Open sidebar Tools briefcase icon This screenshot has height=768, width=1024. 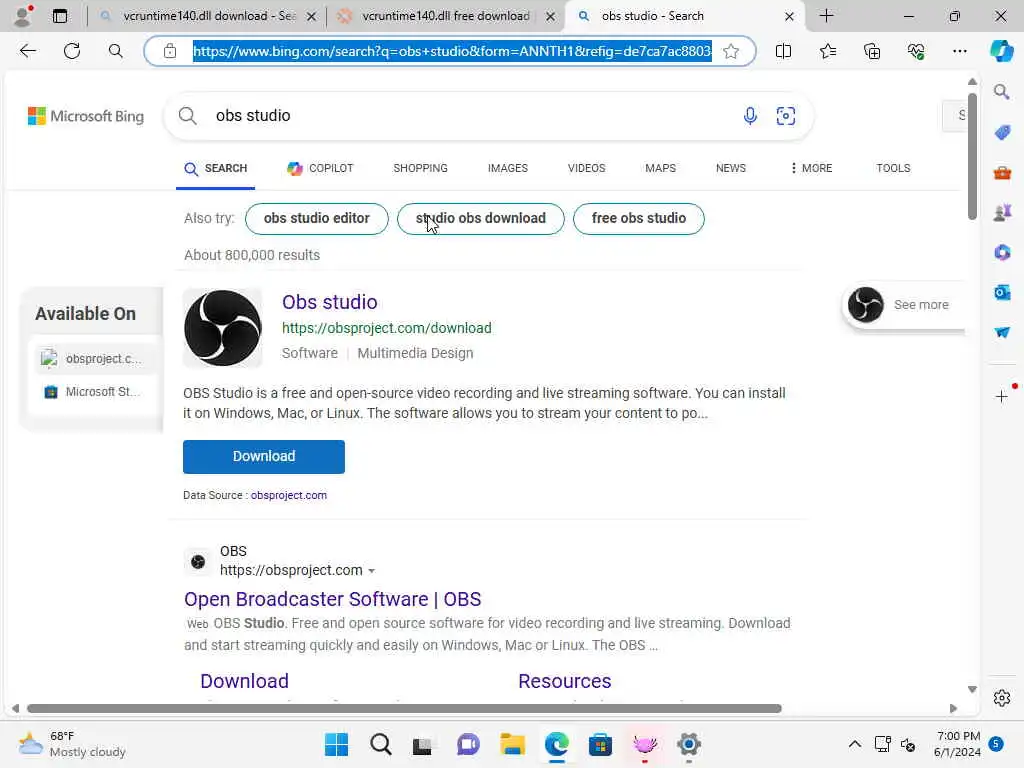click(1002, 173)
